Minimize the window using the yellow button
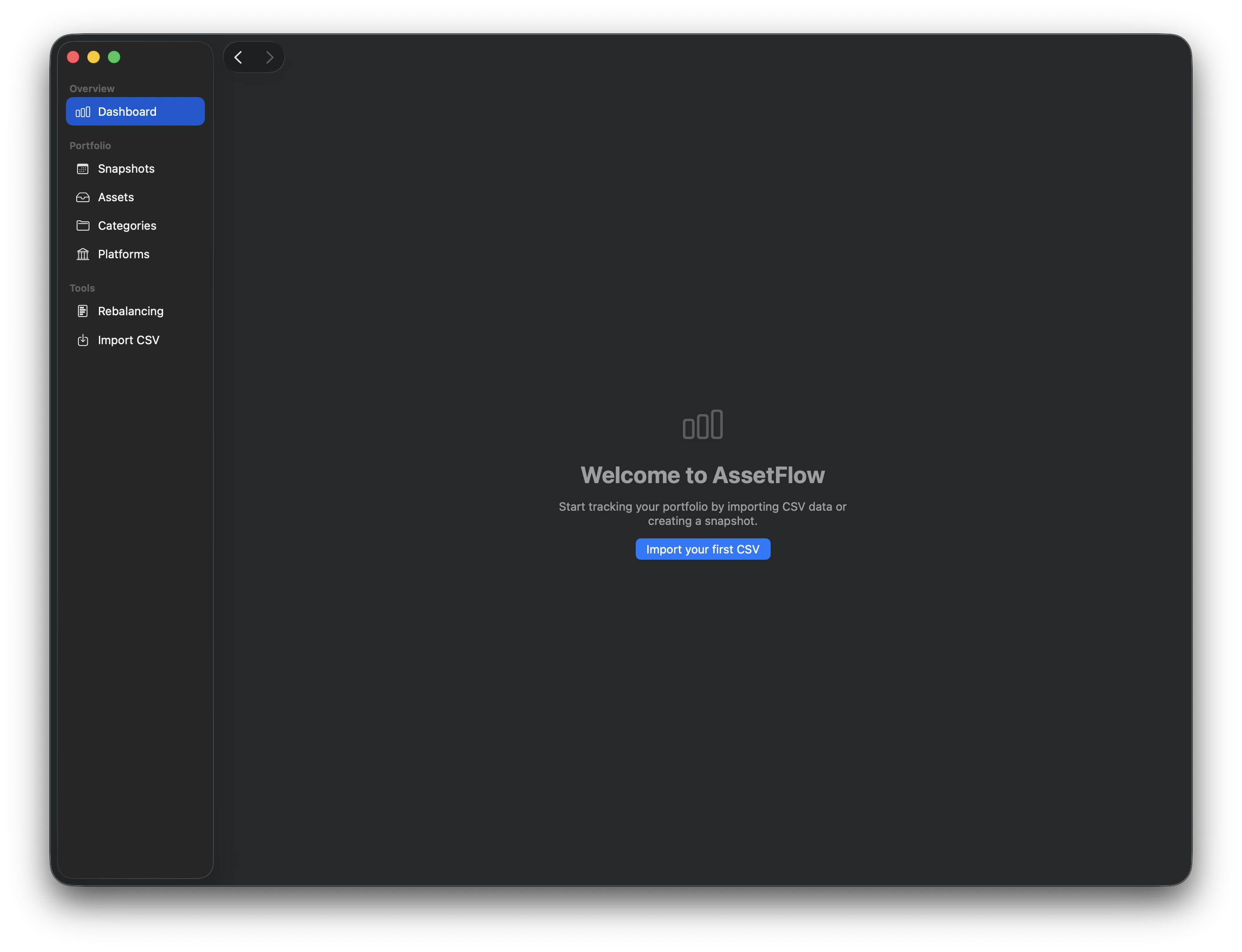Viewport: 1242px width, 952px height. (94, 57)
